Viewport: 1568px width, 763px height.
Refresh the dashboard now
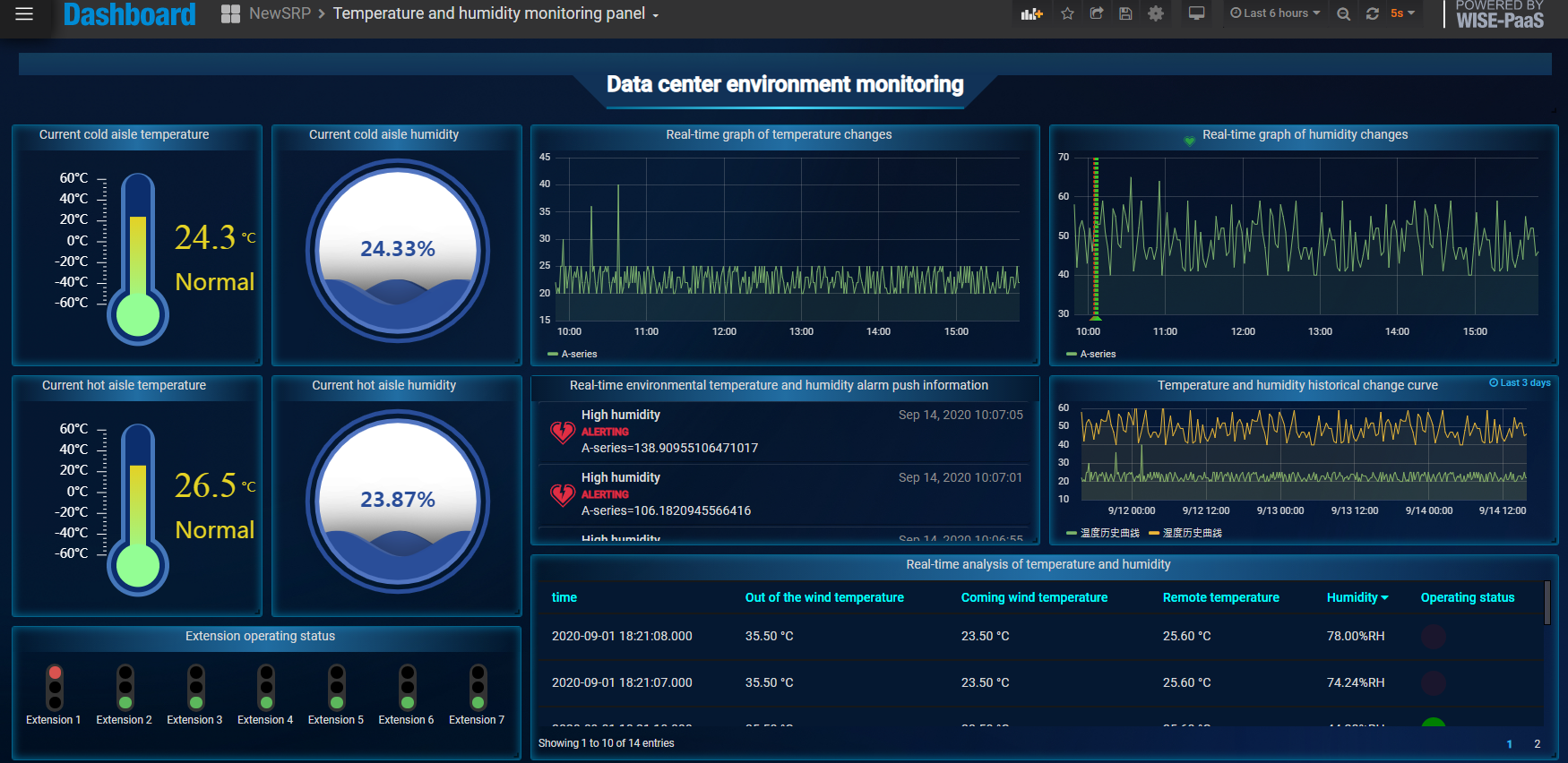point(1372,14)
